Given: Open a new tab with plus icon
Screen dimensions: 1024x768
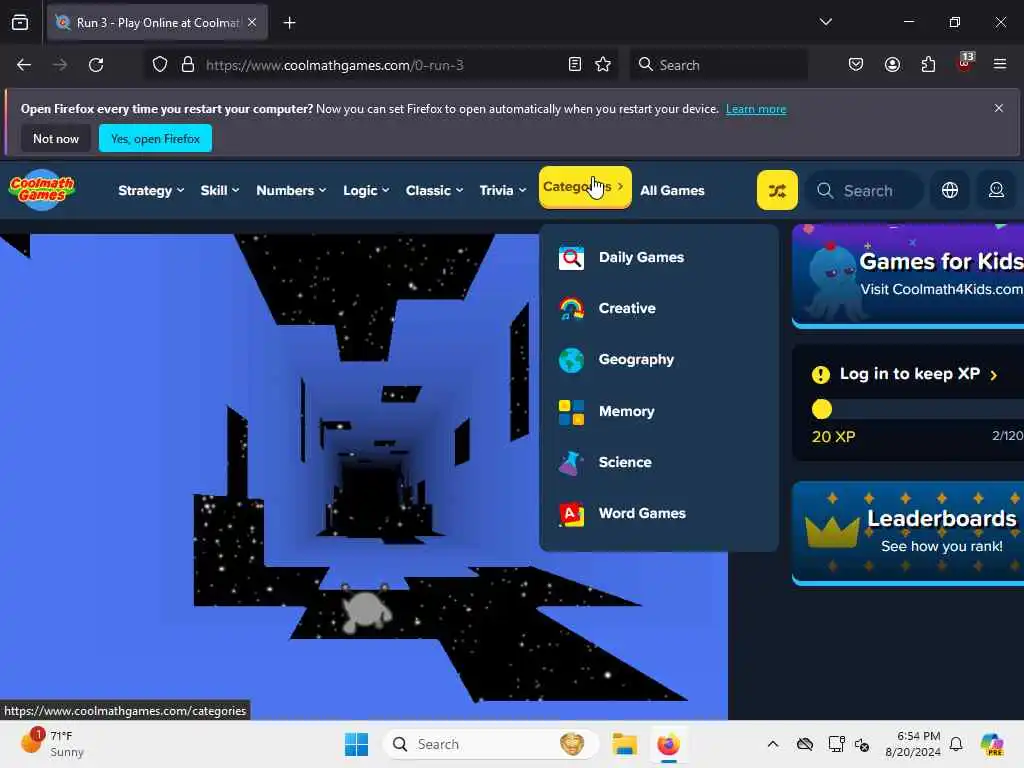Looking at the screenshot, I should pos(289,23).
